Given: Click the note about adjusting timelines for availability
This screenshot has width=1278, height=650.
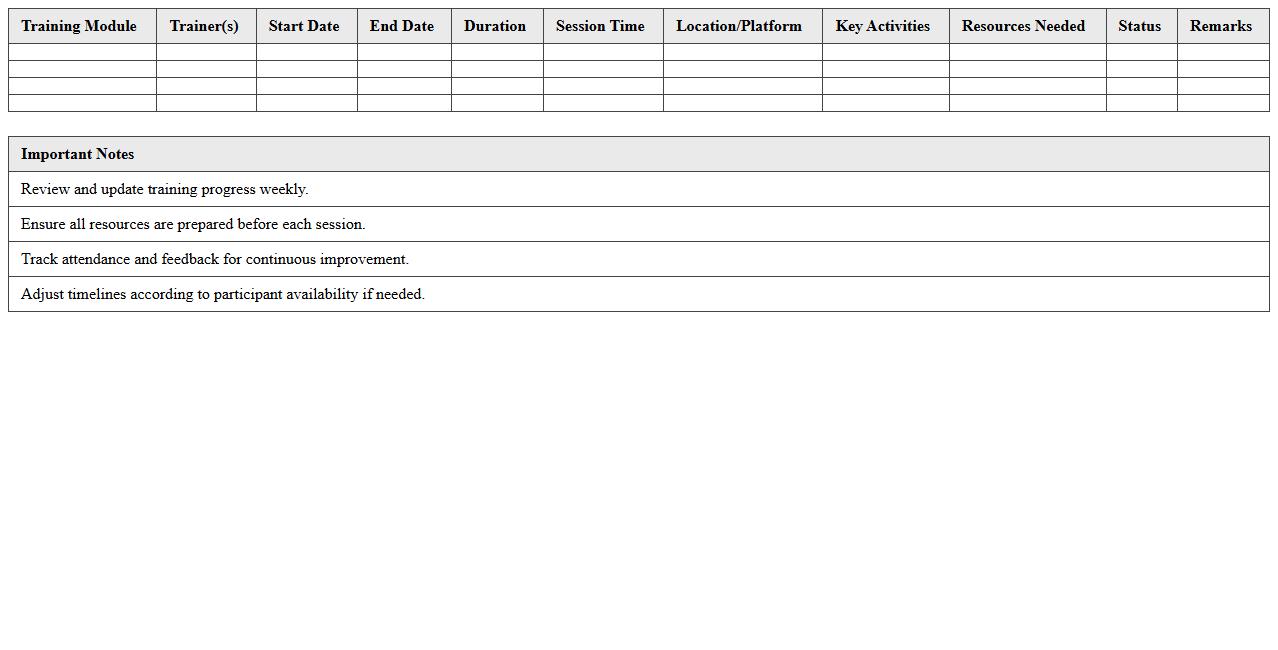Looking at the screenshot, I should 638,294.
